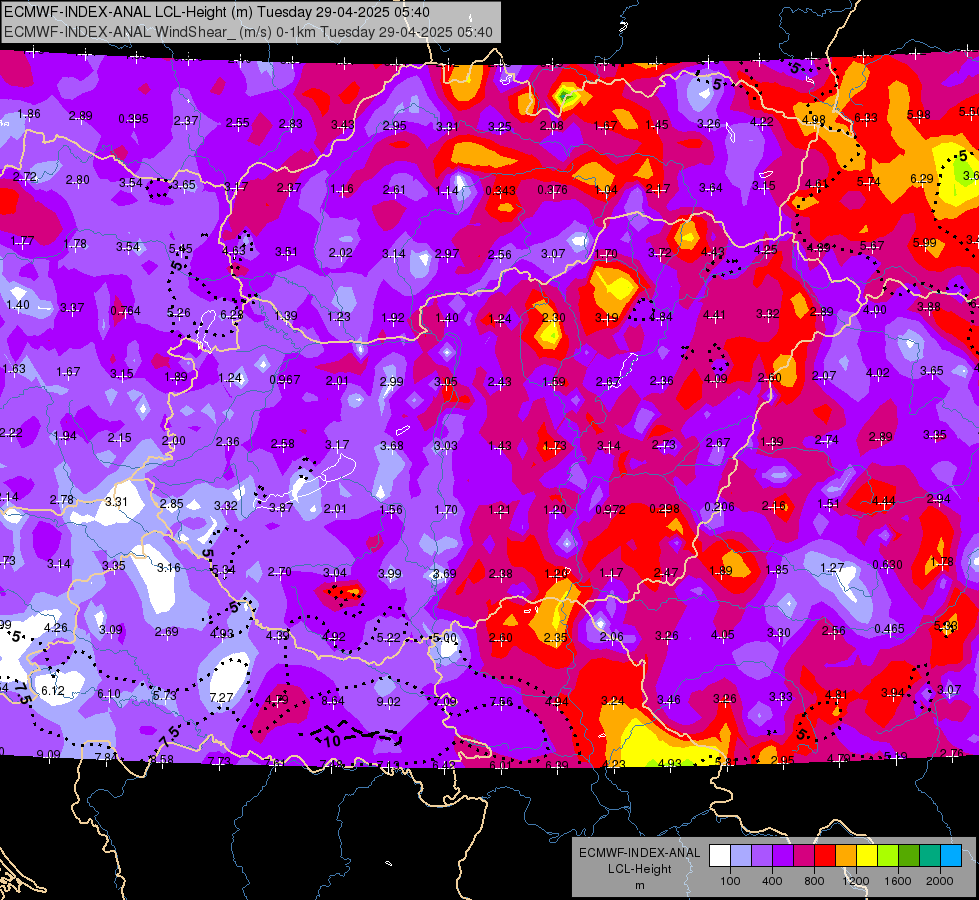The image size is (979, 900).
Task: Click the wind shear value 9.09
Action: 49,754
